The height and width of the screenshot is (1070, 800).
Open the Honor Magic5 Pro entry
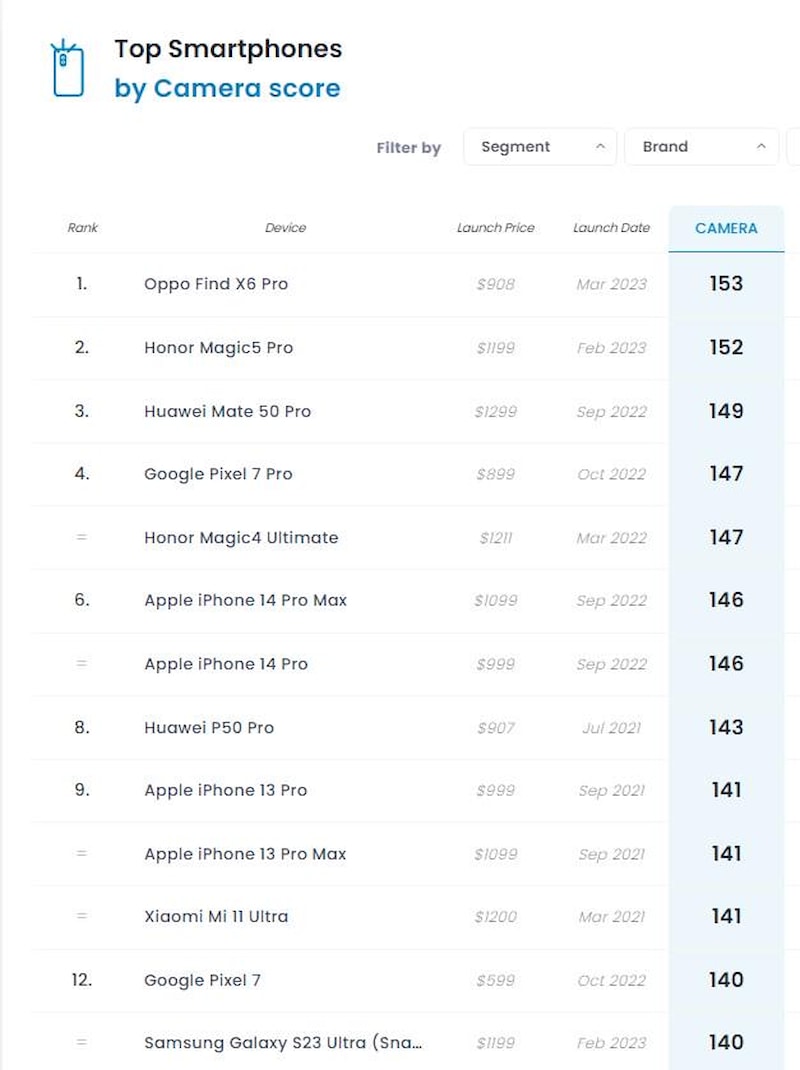pyautogui.click(x=219, y=348)
